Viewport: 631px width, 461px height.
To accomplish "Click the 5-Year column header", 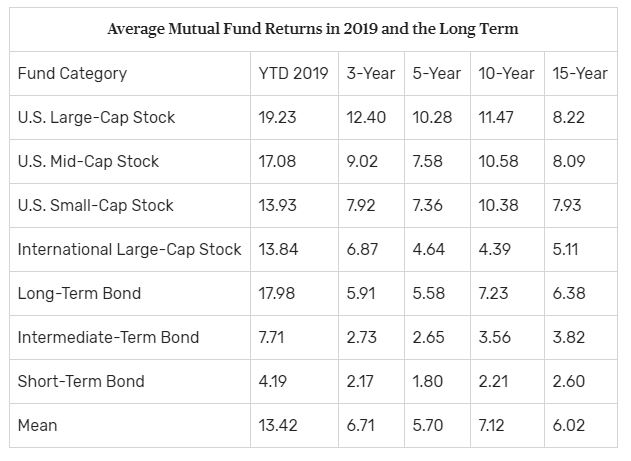I will pyautogui.click(x=436, y=74).
